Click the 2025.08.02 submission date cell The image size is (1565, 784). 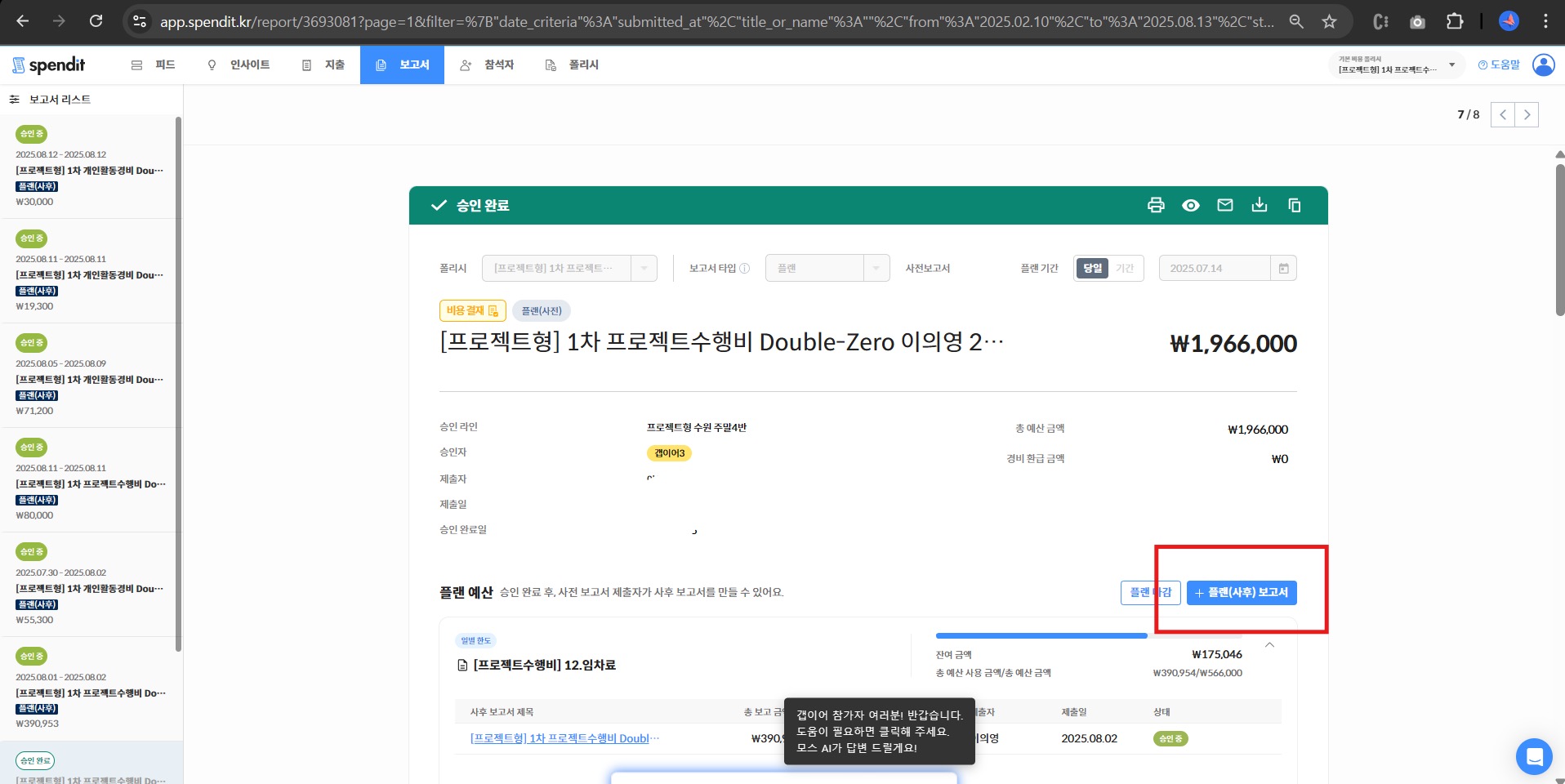(x=1089, y=738)
